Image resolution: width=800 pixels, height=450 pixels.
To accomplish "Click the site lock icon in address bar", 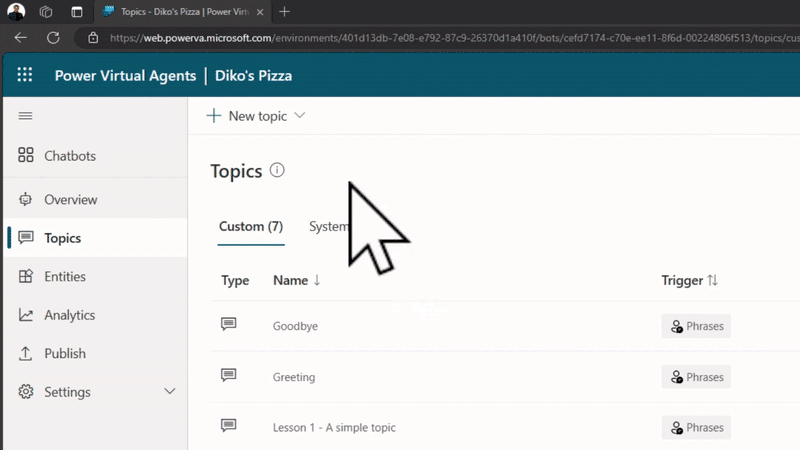I will 93,38.
